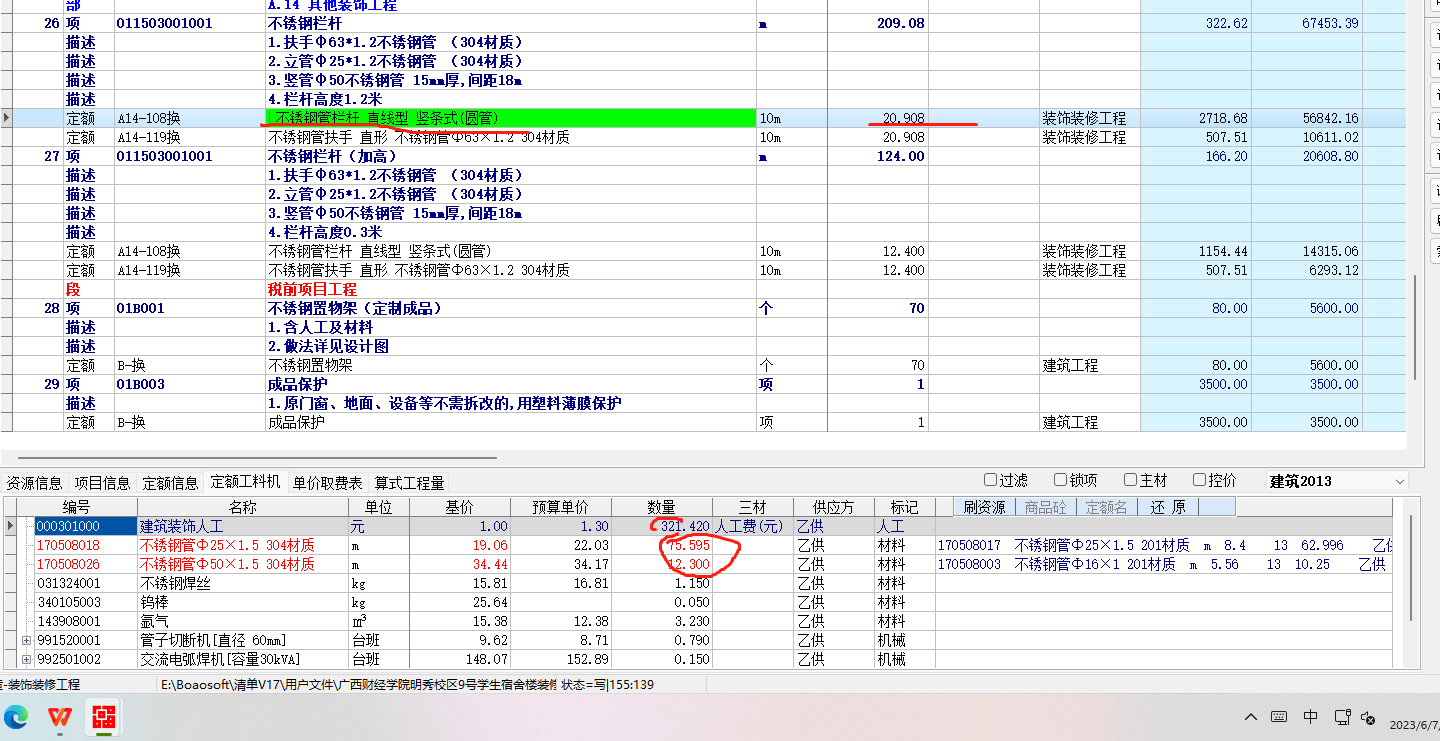Image resolution: width=1440 pixels, height=741 pixels.
Task: Open the touch keyboard tray icon
Action: 1279,717
